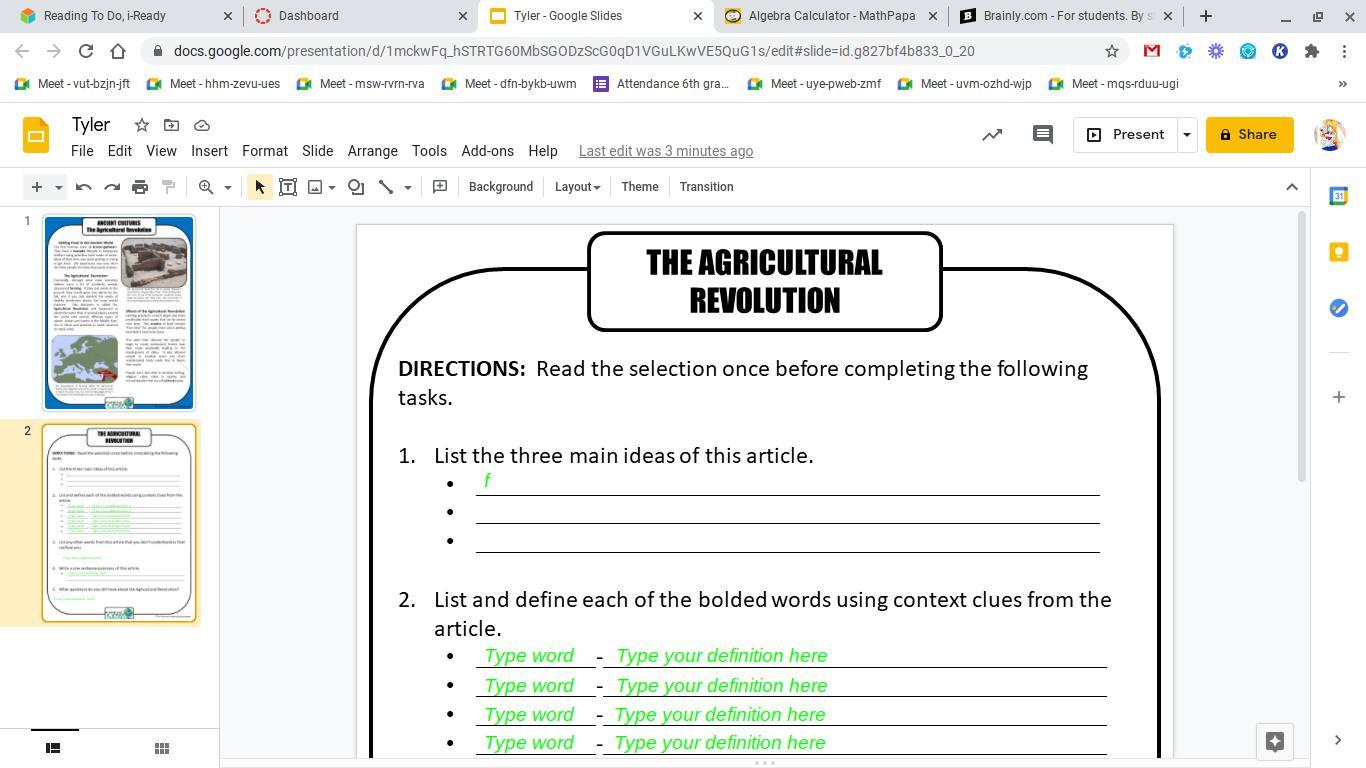Select the Text box tool
Image resolution: width=1366 pixels, height=768 pixels.
coord(288,187)
